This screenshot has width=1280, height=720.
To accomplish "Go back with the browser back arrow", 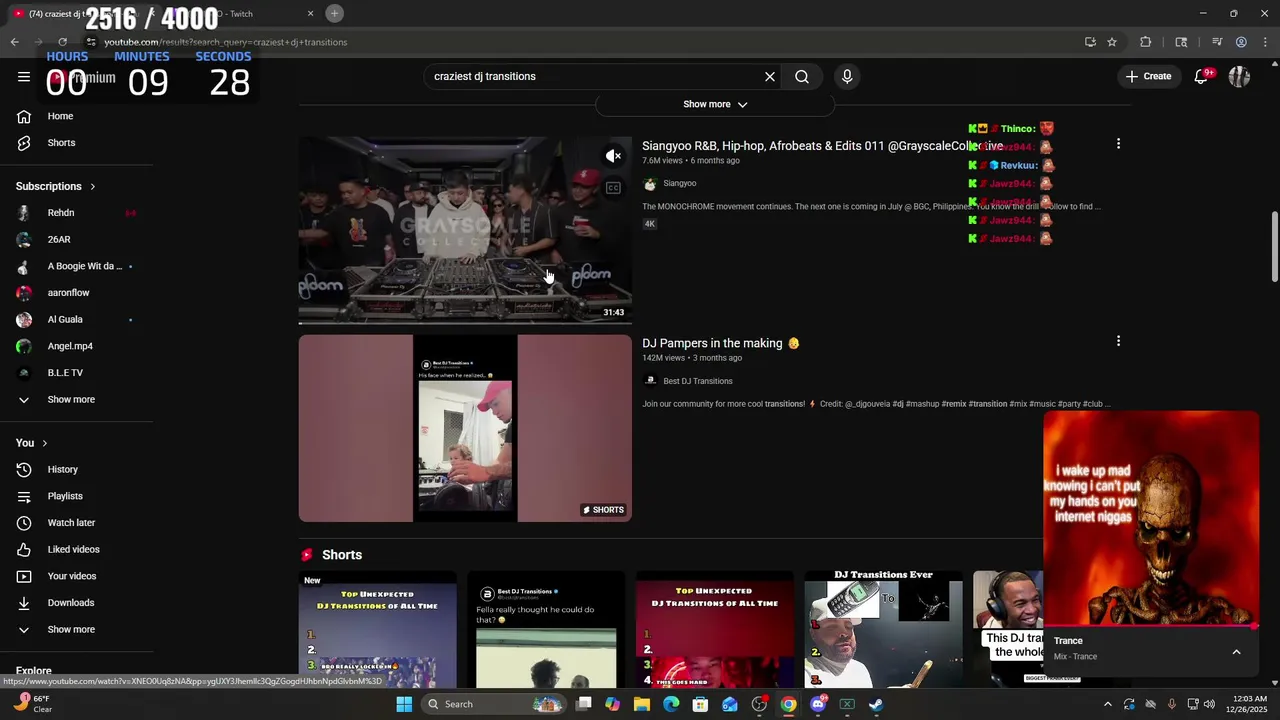I will click(x=14, y=42).
